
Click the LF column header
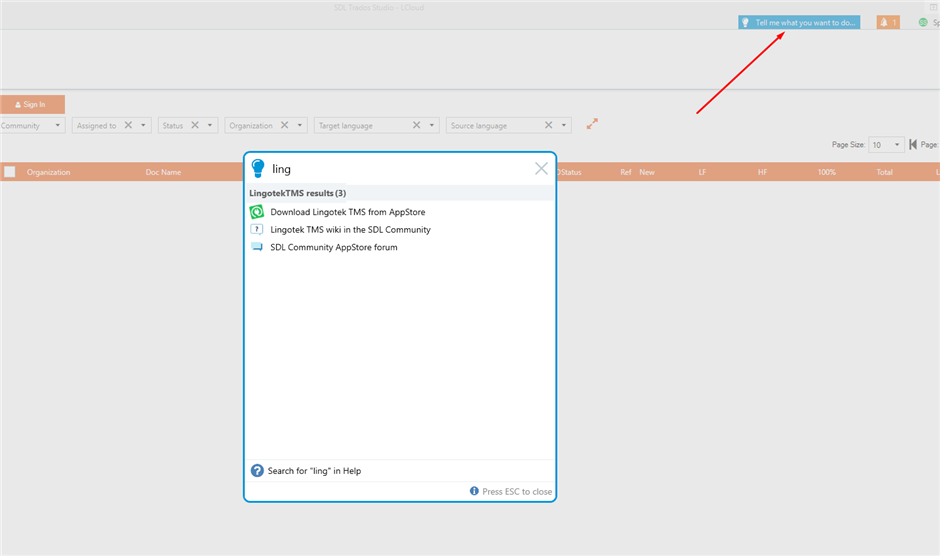(x=702, y=172)
